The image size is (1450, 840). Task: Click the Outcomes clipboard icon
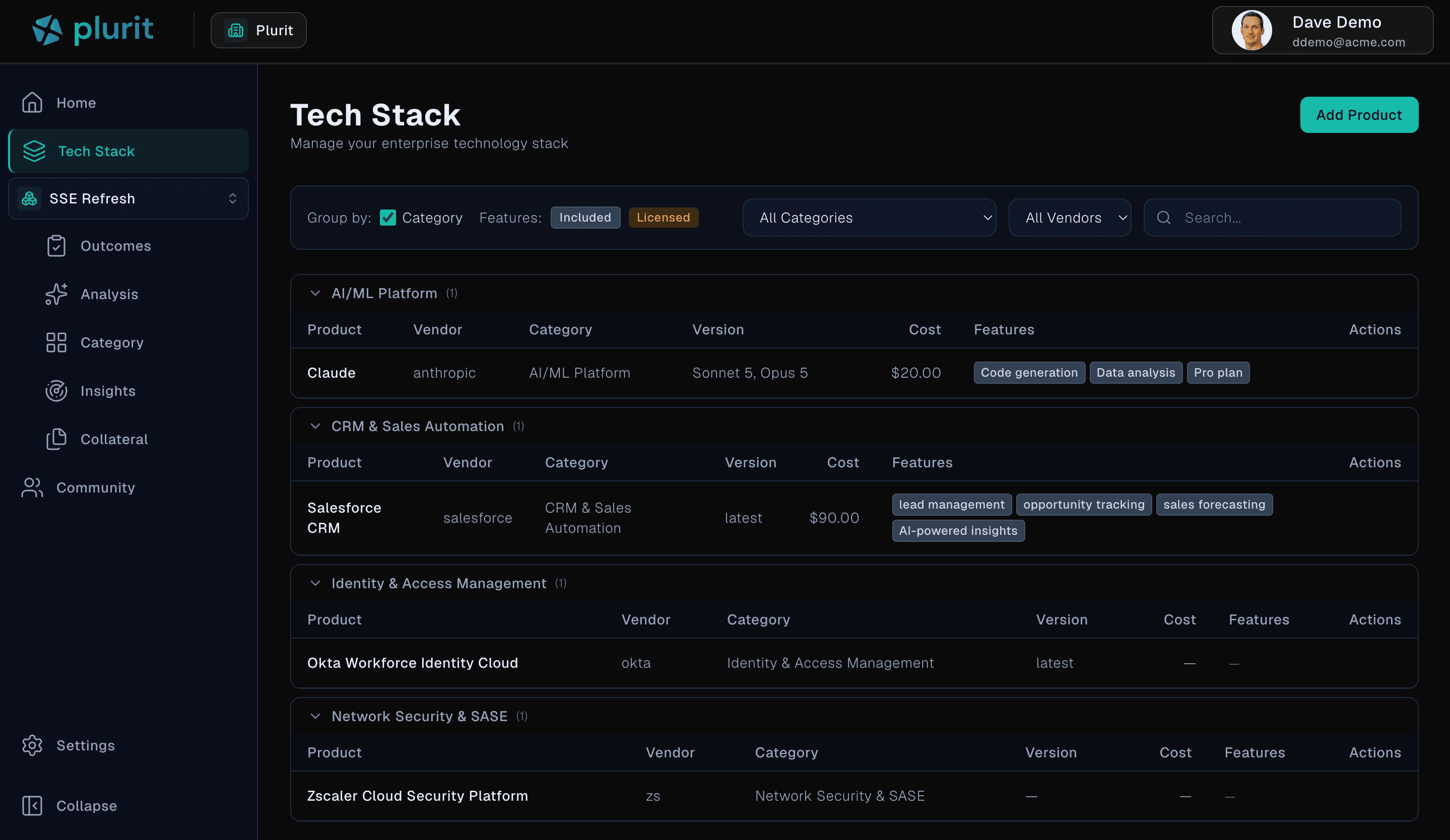pyautogui.click(x=56, y=246)
